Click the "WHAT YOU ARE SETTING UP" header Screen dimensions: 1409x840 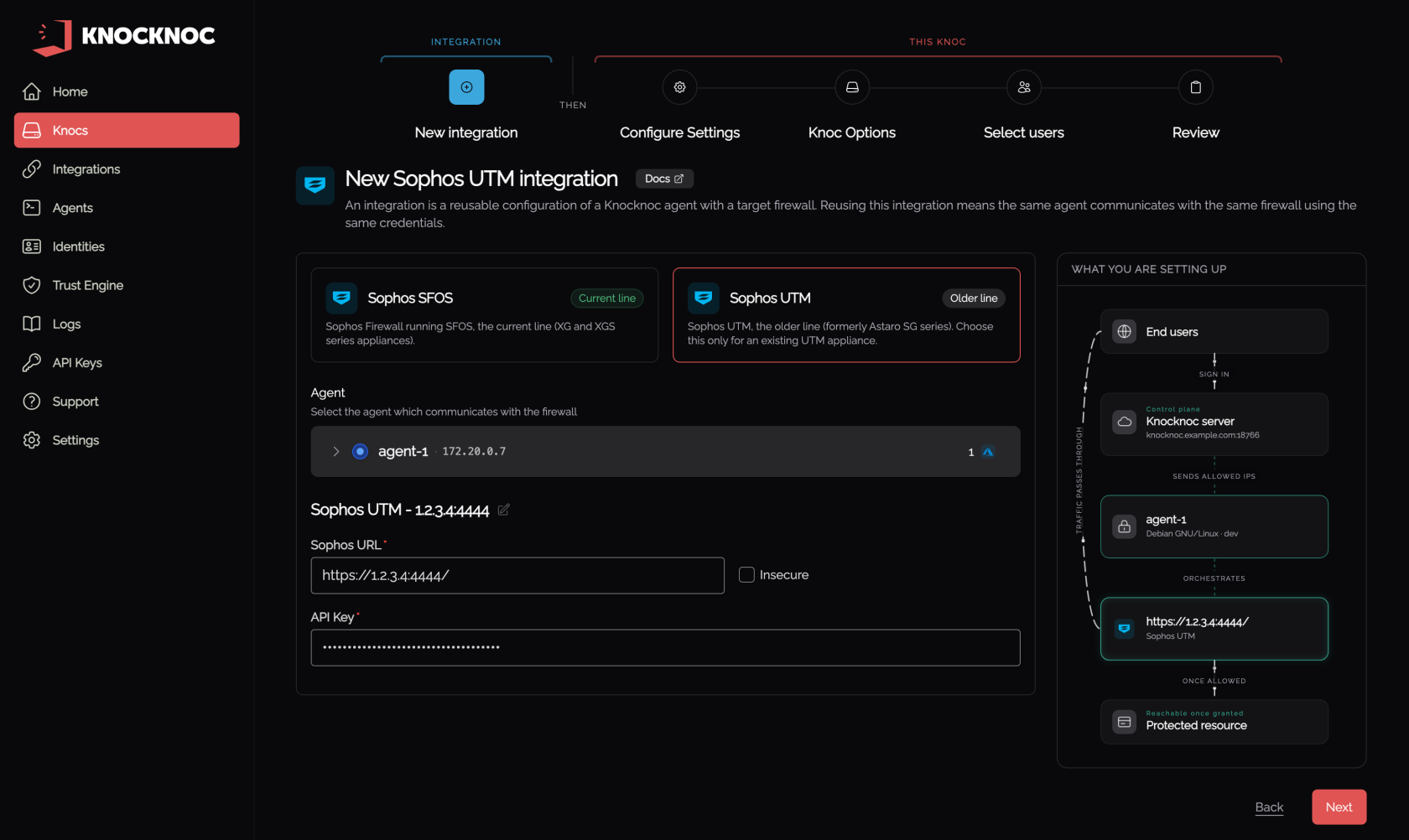[1149, 269]
